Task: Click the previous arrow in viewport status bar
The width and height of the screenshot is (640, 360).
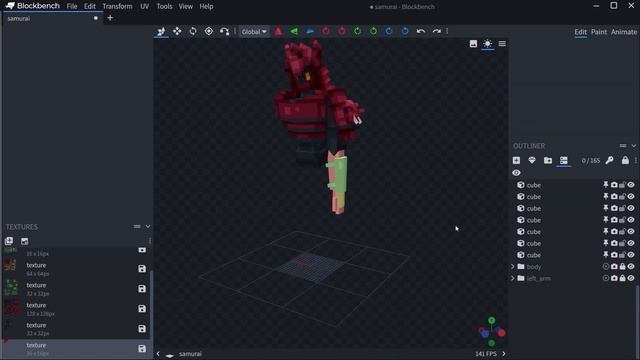Action: pos(158,354)
